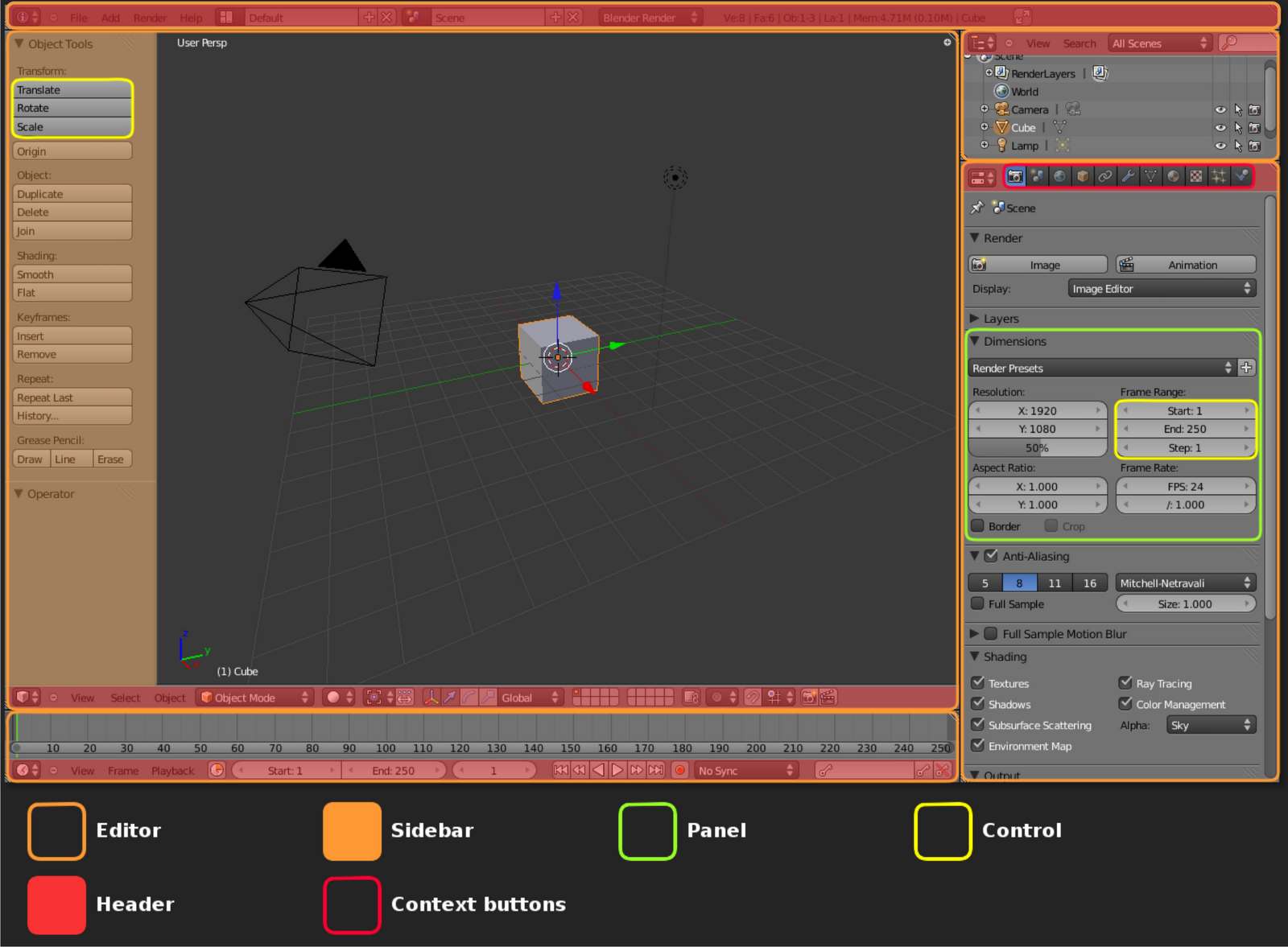
Task: Select the translate manipulator arrow icon
Action: point(450,698)
